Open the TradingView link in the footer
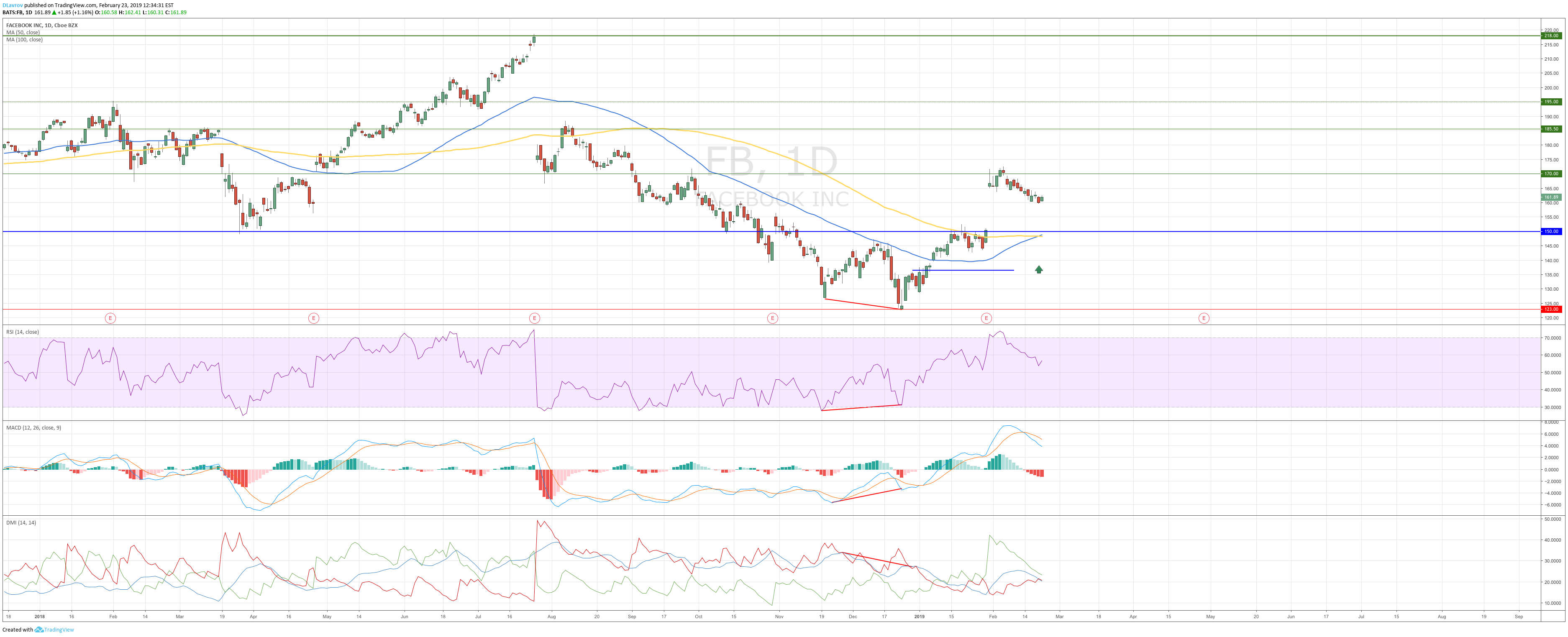Screen dimensions: 1568x637 click(59, 630)
